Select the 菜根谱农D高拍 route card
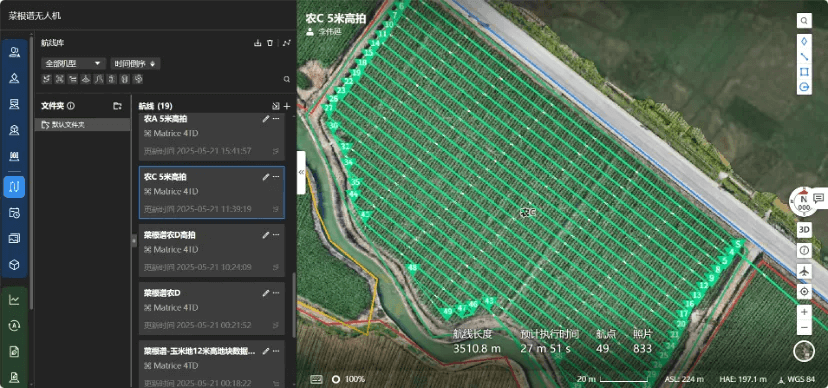 212,251
